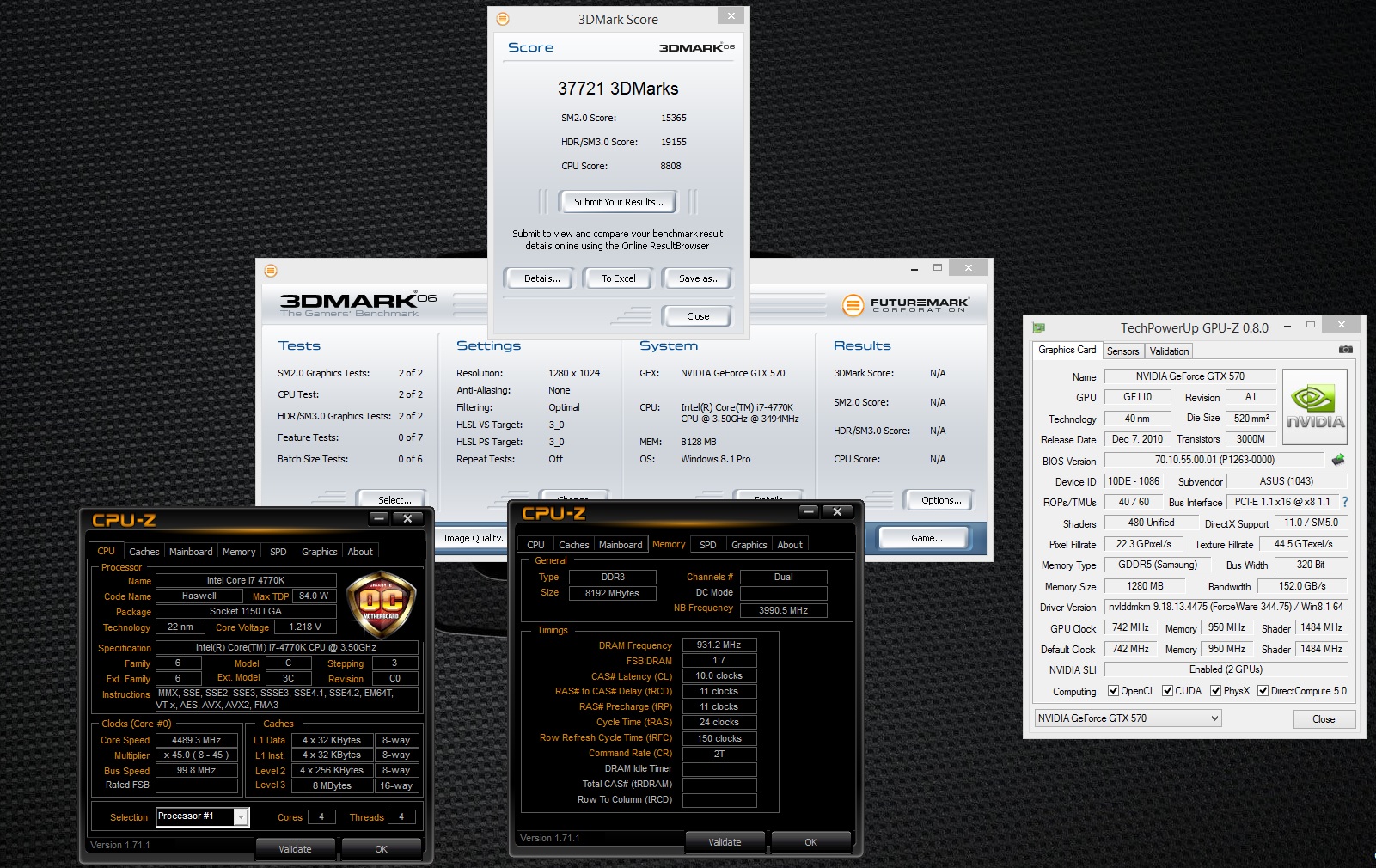Close the CPU-Z window showing the Memory tab
1376x868 pixels.
pos(837,511)
